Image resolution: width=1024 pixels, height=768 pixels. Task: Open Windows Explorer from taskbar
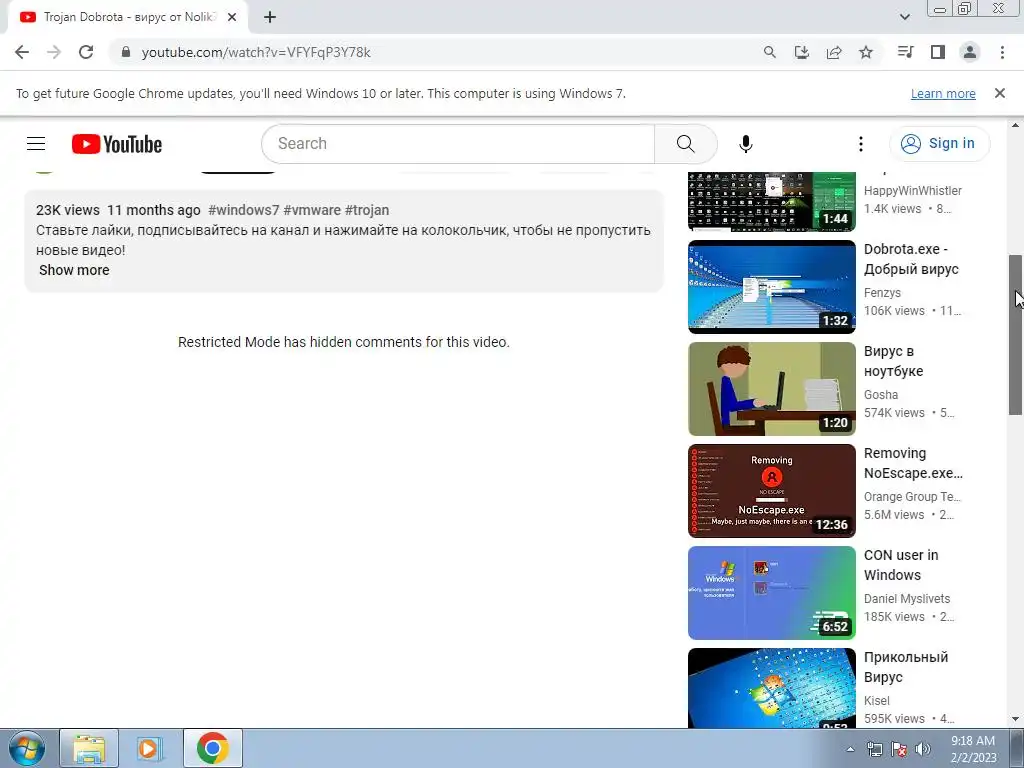89,748
